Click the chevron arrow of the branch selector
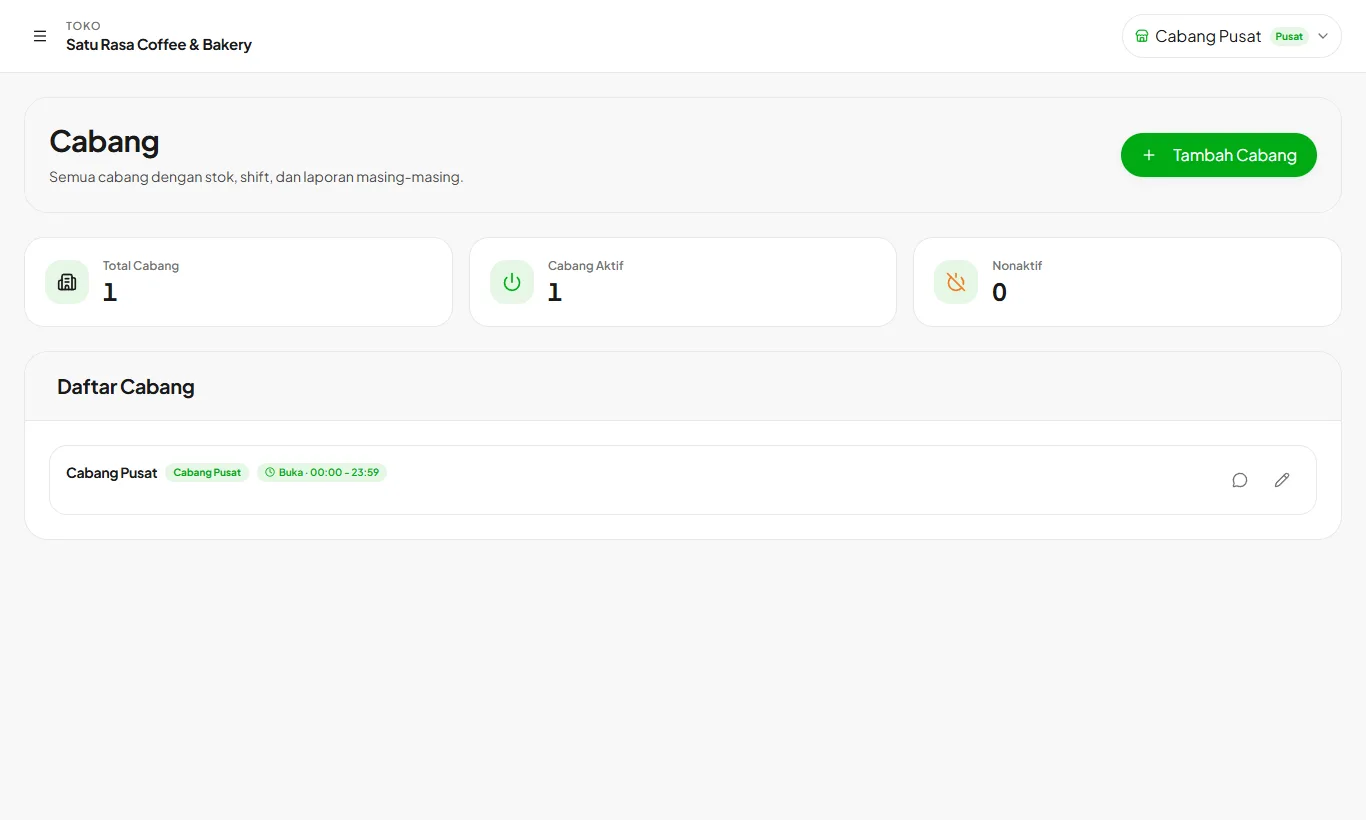Screen dimensions: 1366x820 pyautogui.click(x=1323, y=36)
